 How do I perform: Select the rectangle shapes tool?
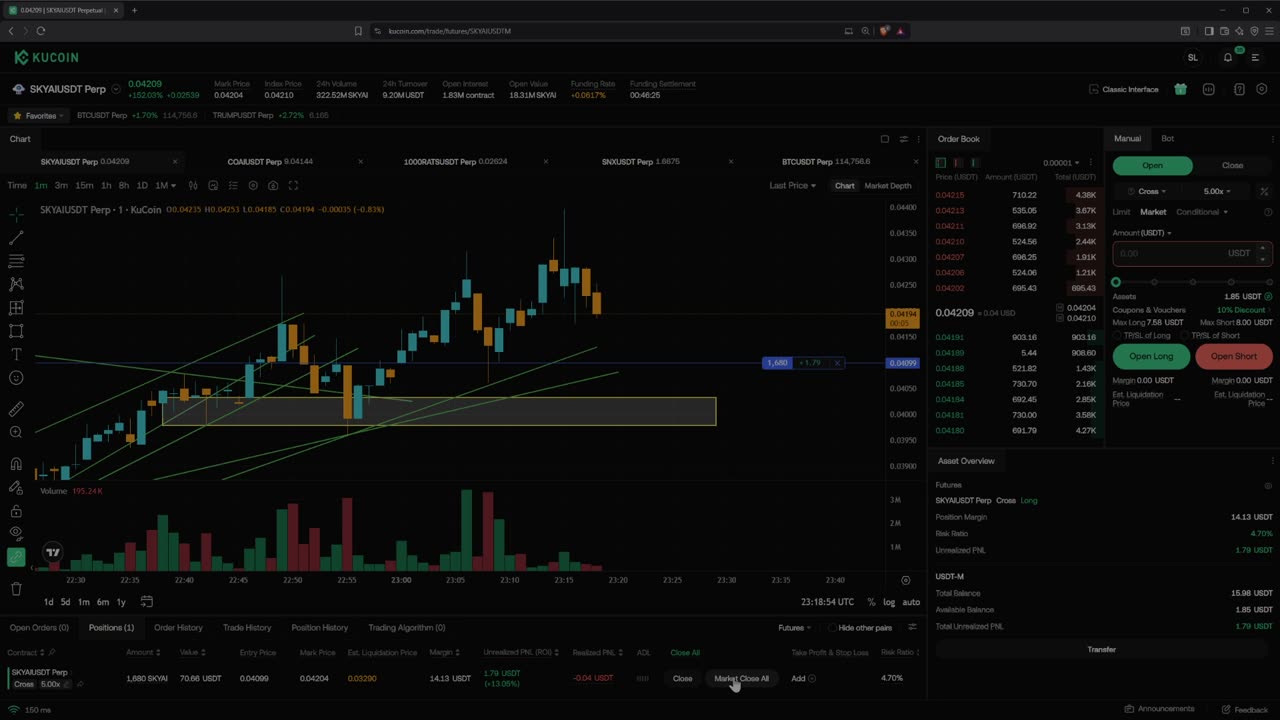[16, 331]
